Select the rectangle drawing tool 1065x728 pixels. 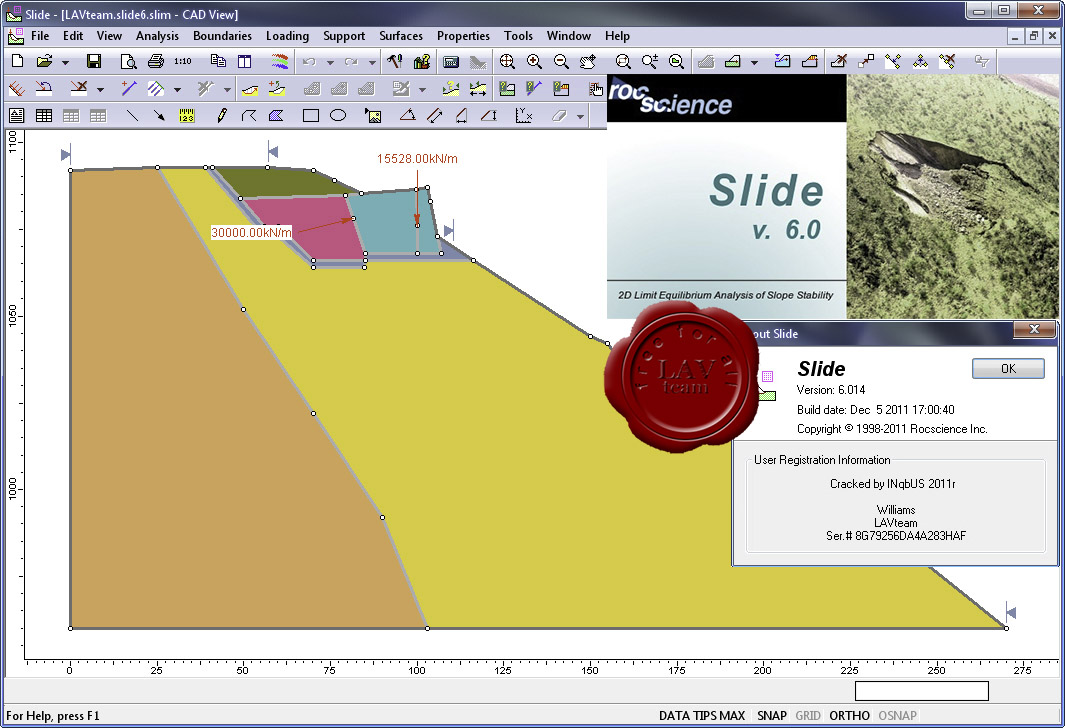pyautogui.click(x=310, y=116)
